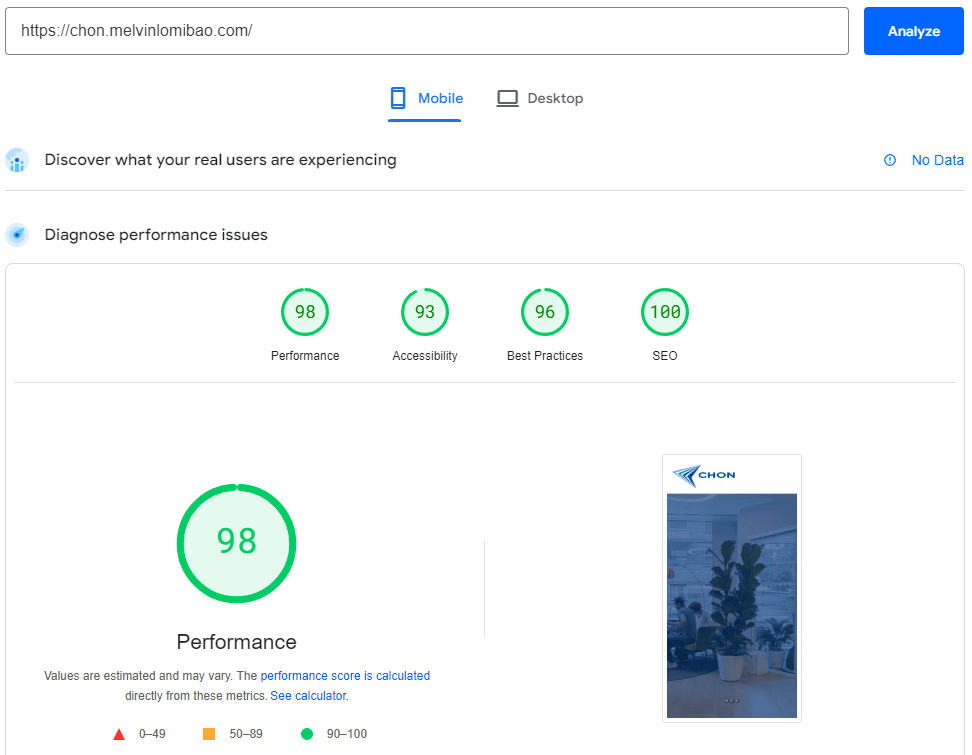Click the red triangle 0–49 legend icon
The height and width of the screenshot is (755, 972).
pos(119,734)
